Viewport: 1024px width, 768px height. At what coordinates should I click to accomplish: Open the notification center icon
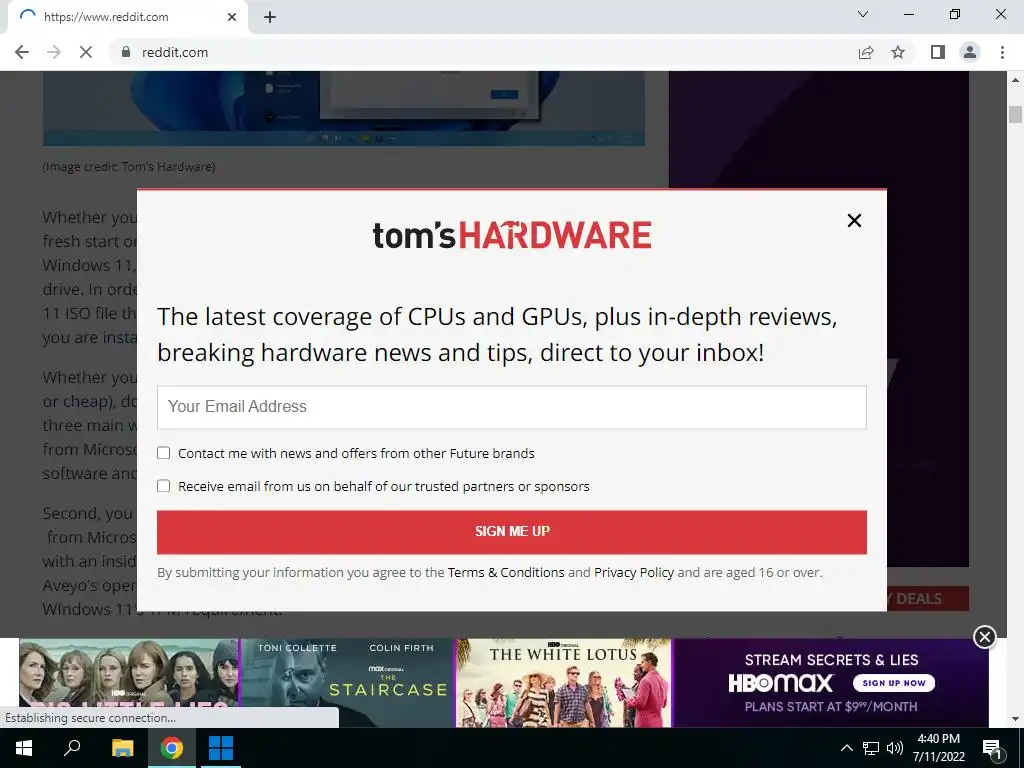(x=992, y=748)
